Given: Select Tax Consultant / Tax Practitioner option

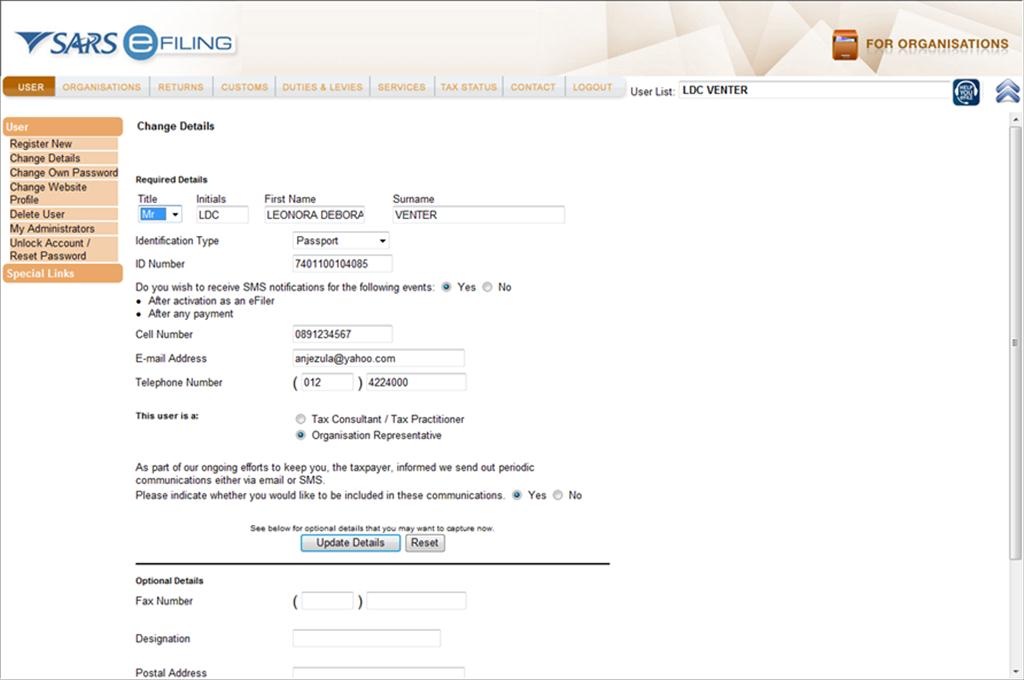Looking at the screenshot, I should pyautogui.click(x=300, y=419).
